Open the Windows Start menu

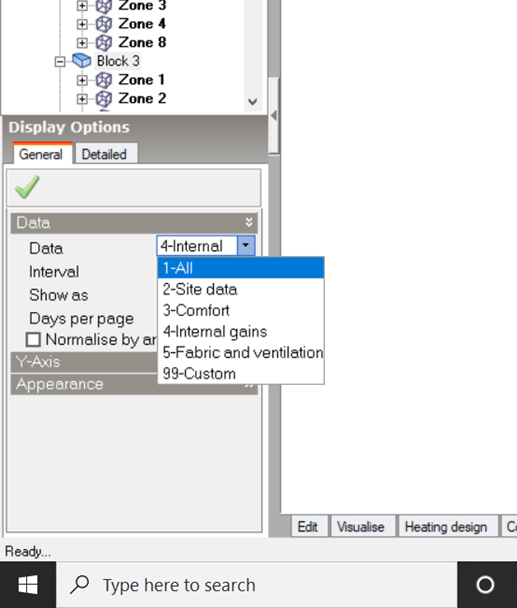tap(28, 585)
